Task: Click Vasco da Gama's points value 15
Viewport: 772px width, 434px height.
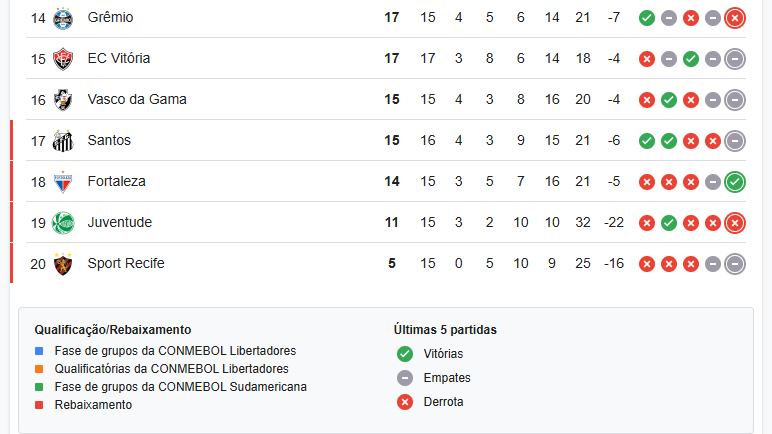Action: [x=392, y=100]
